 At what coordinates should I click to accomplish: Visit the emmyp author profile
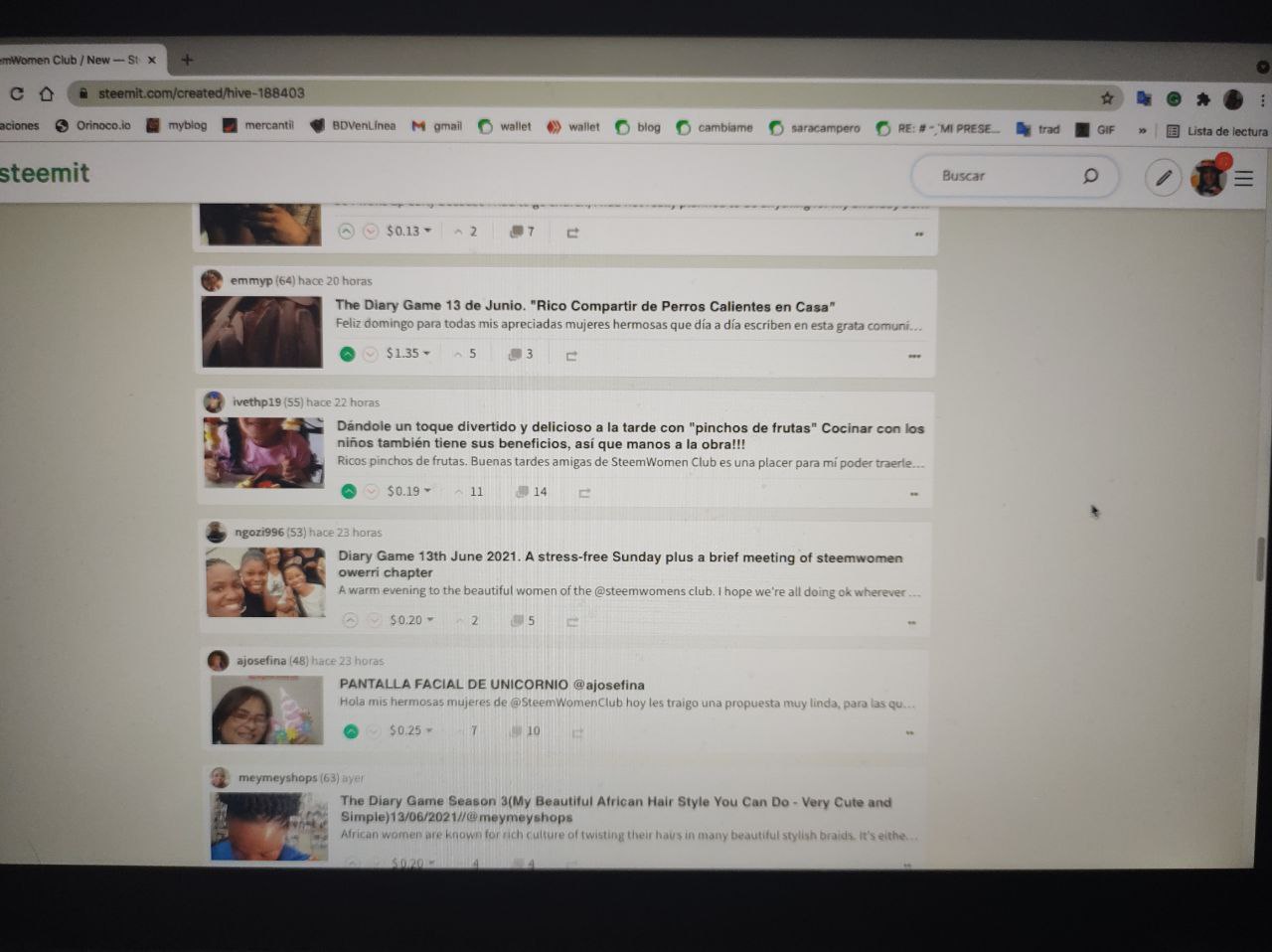pyautogui.click(x=250, y=280)
